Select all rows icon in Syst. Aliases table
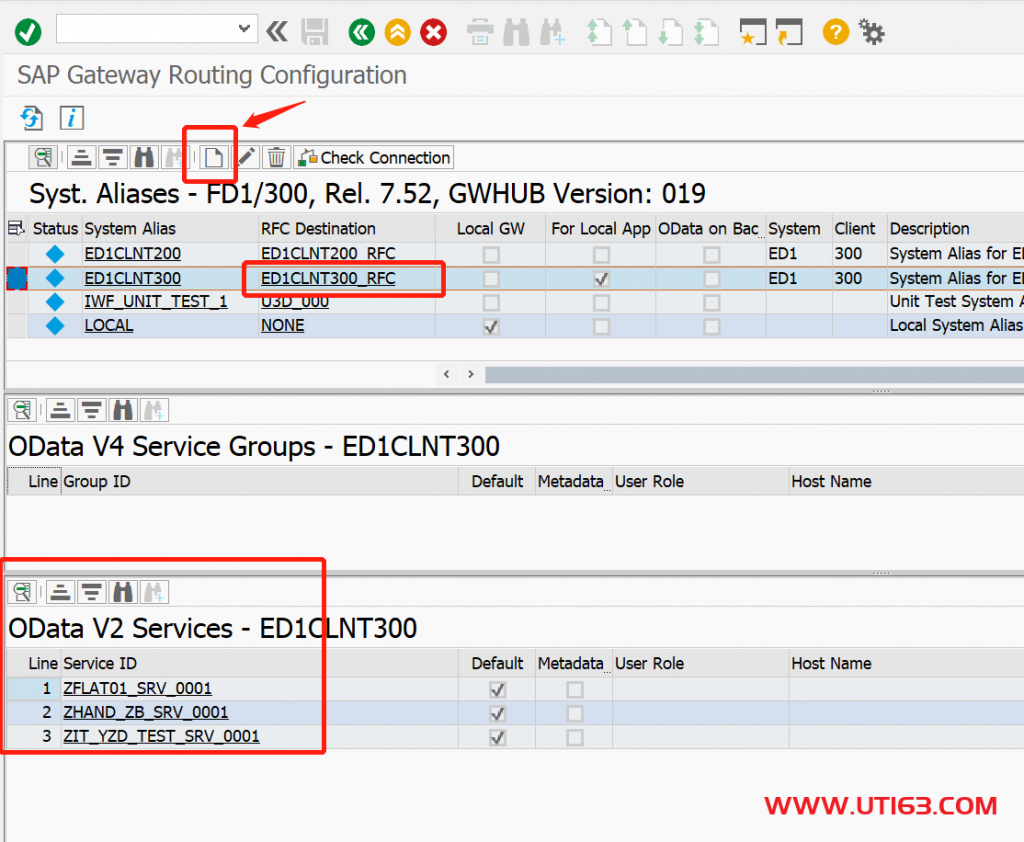Image resolution: width=1024 pixels, height=842 pixels. click(16, 229)
